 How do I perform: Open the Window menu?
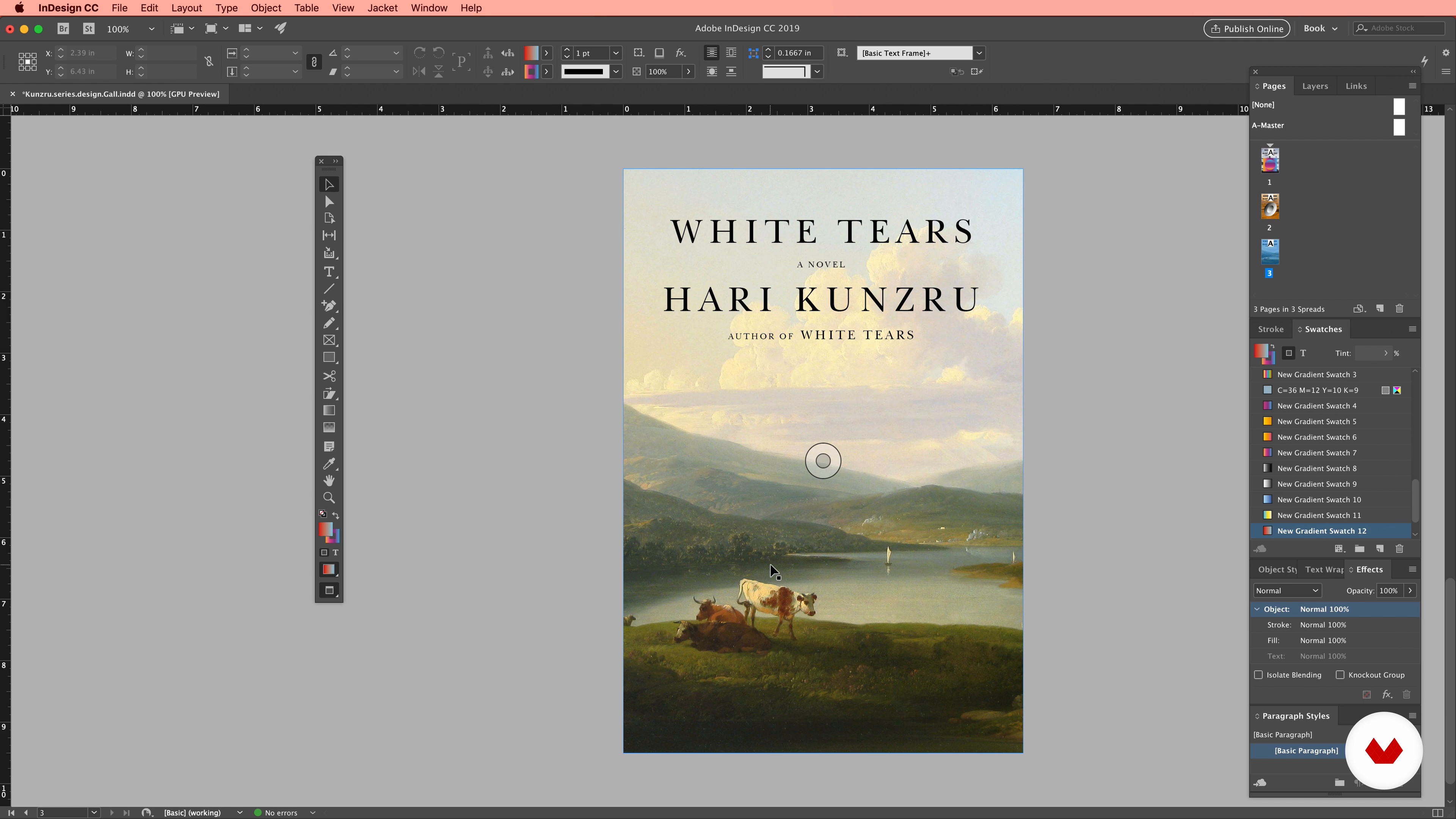tap(429, 8)
